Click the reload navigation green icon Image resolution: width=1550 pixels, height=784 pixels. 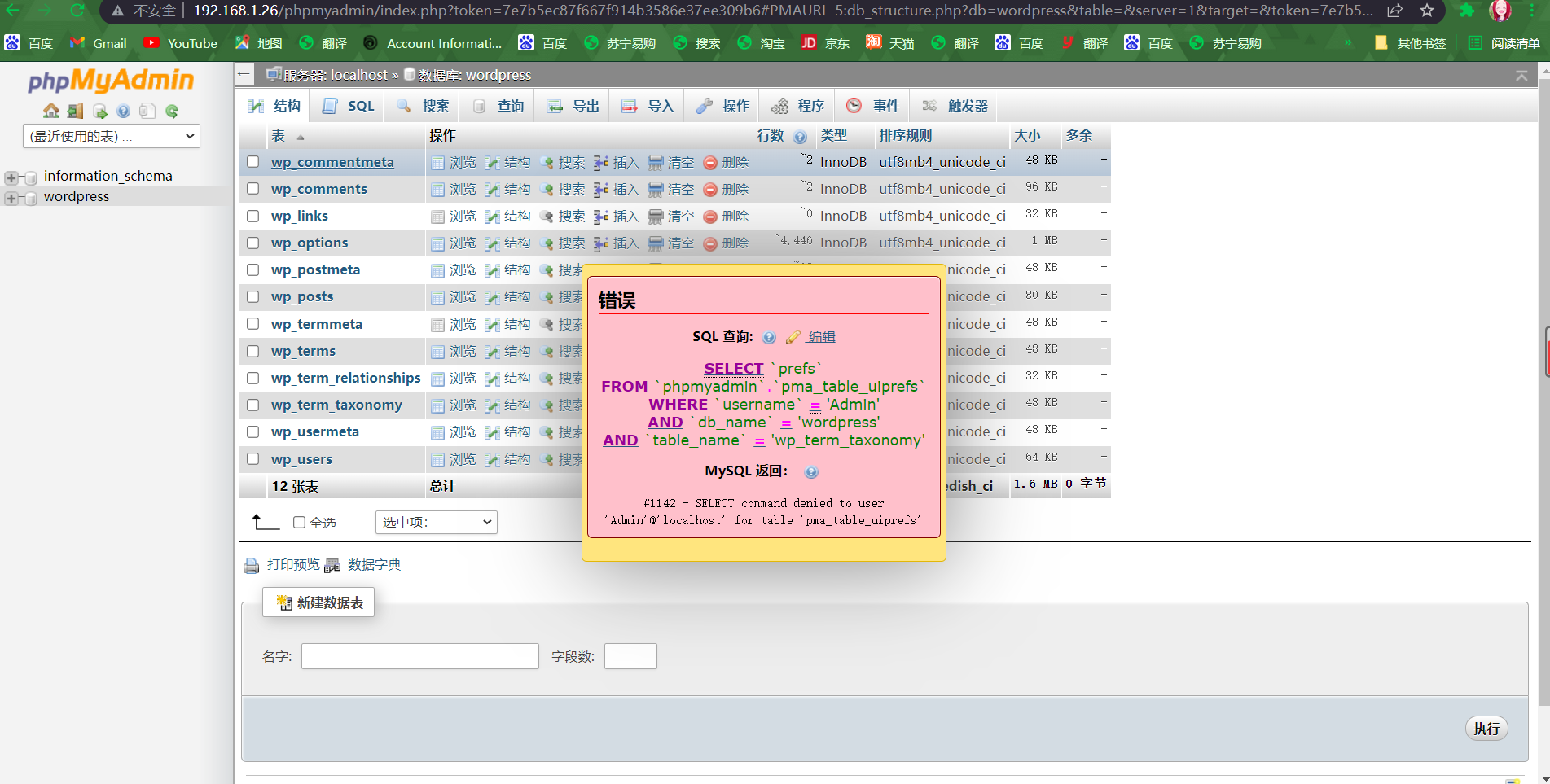[171, 111]
